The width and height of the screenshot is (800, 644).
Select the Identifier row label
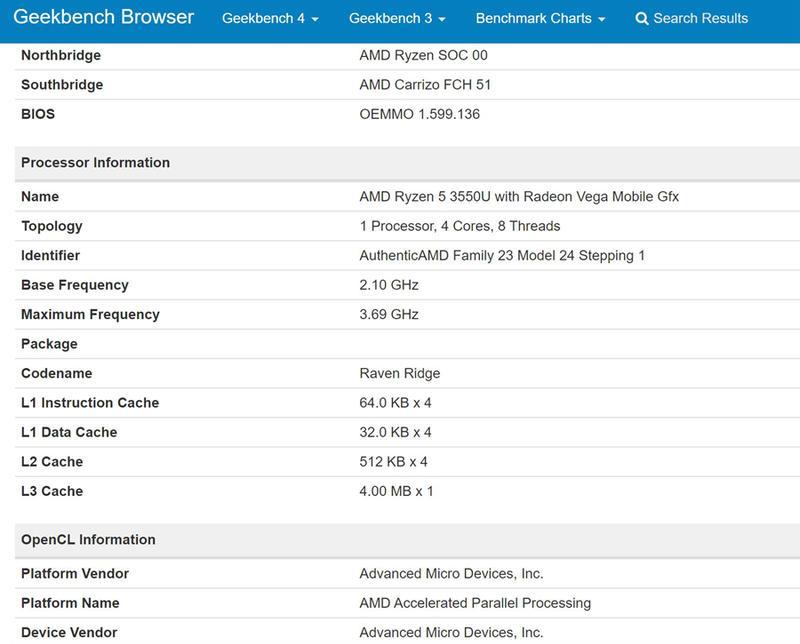(x=51, y=255)
